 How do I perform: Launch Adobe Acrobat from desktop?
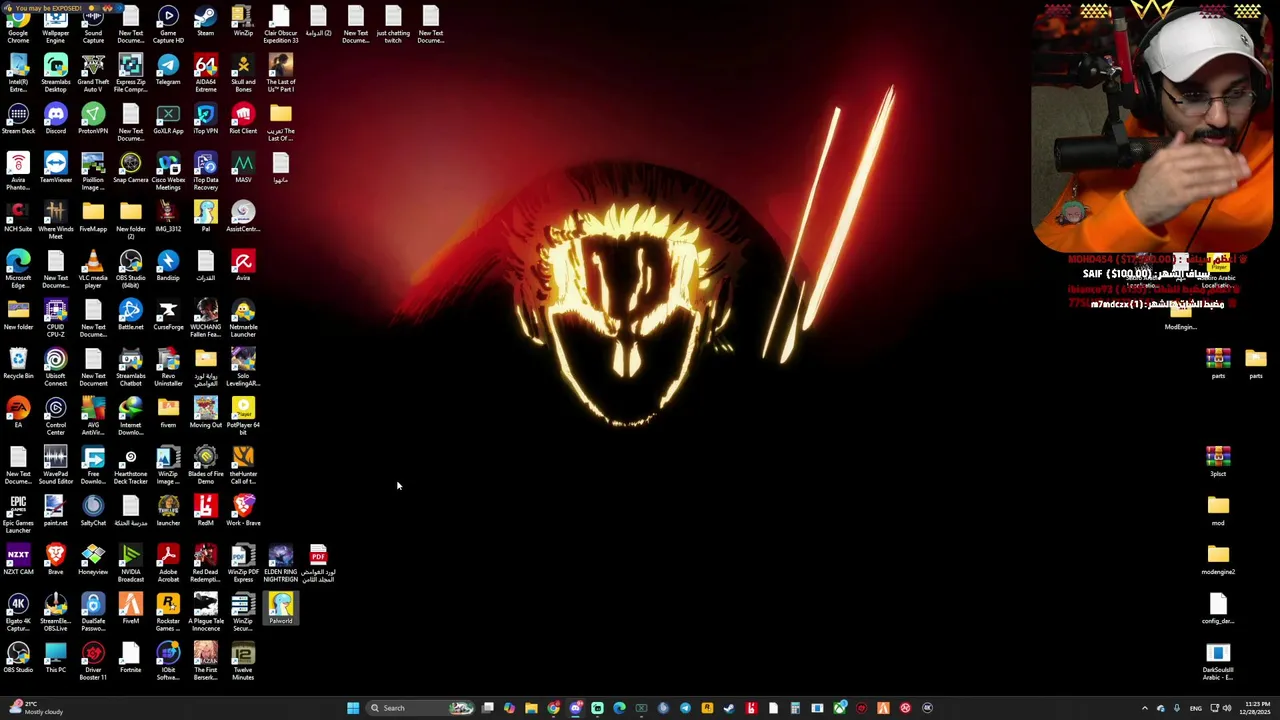[x=168, y=564]
